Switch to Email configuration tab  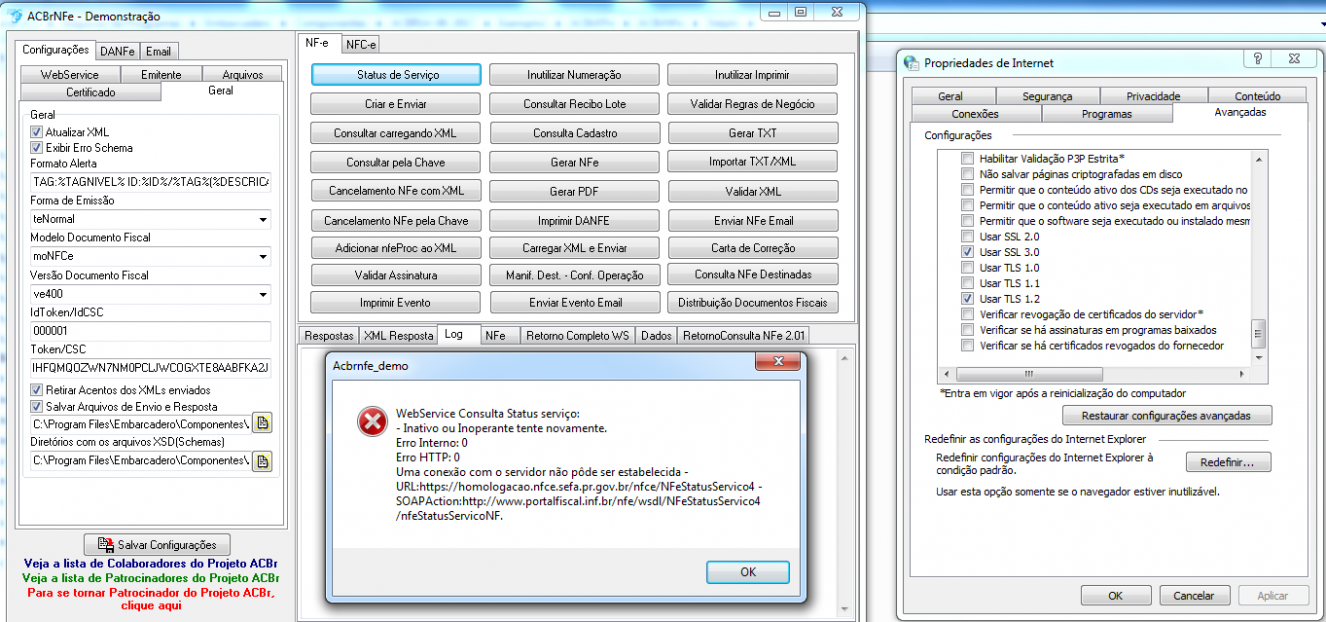tap(158, 51)
